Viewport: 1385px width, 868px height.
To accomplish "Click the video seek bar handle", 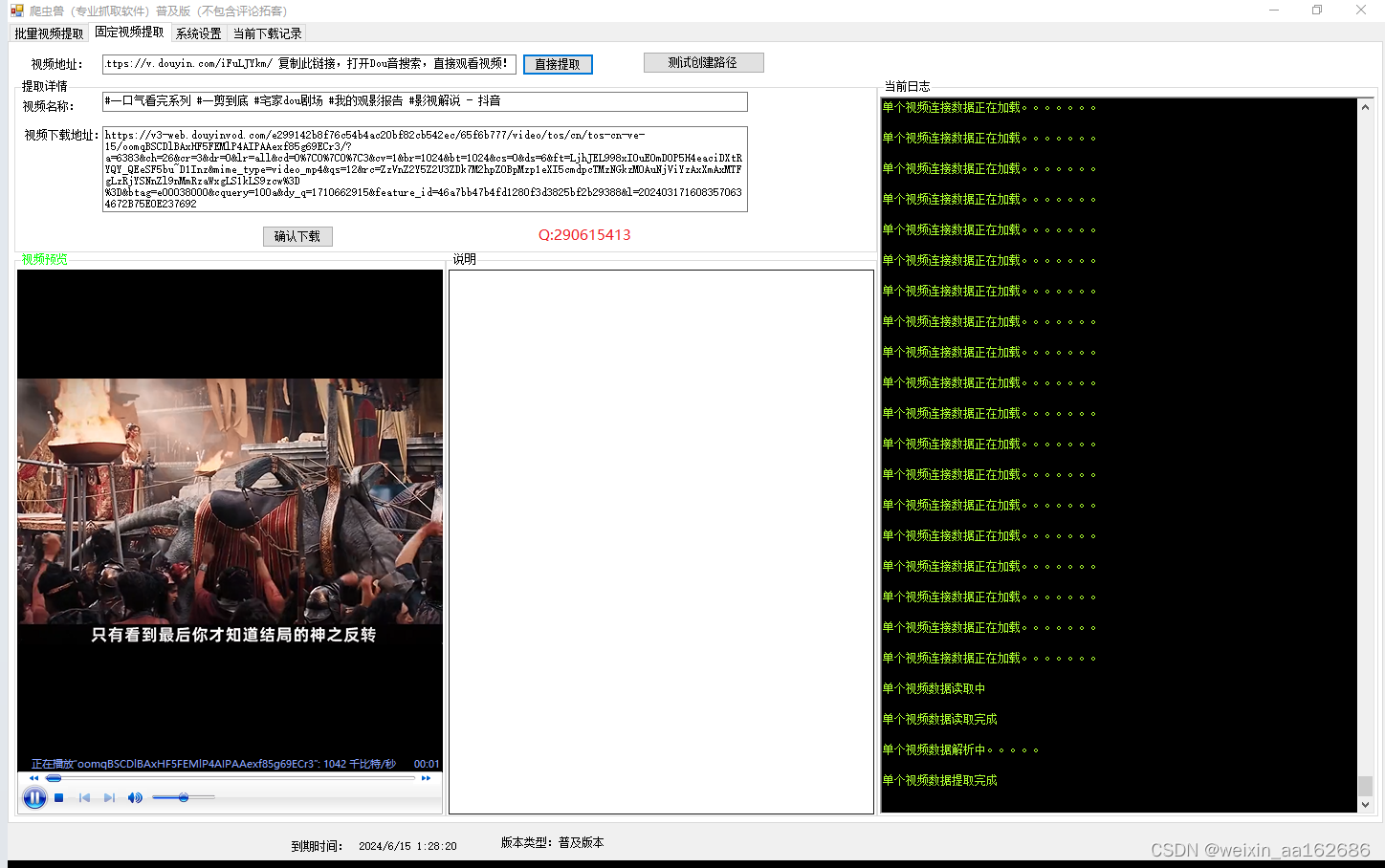I will click(x=54, y=778).
